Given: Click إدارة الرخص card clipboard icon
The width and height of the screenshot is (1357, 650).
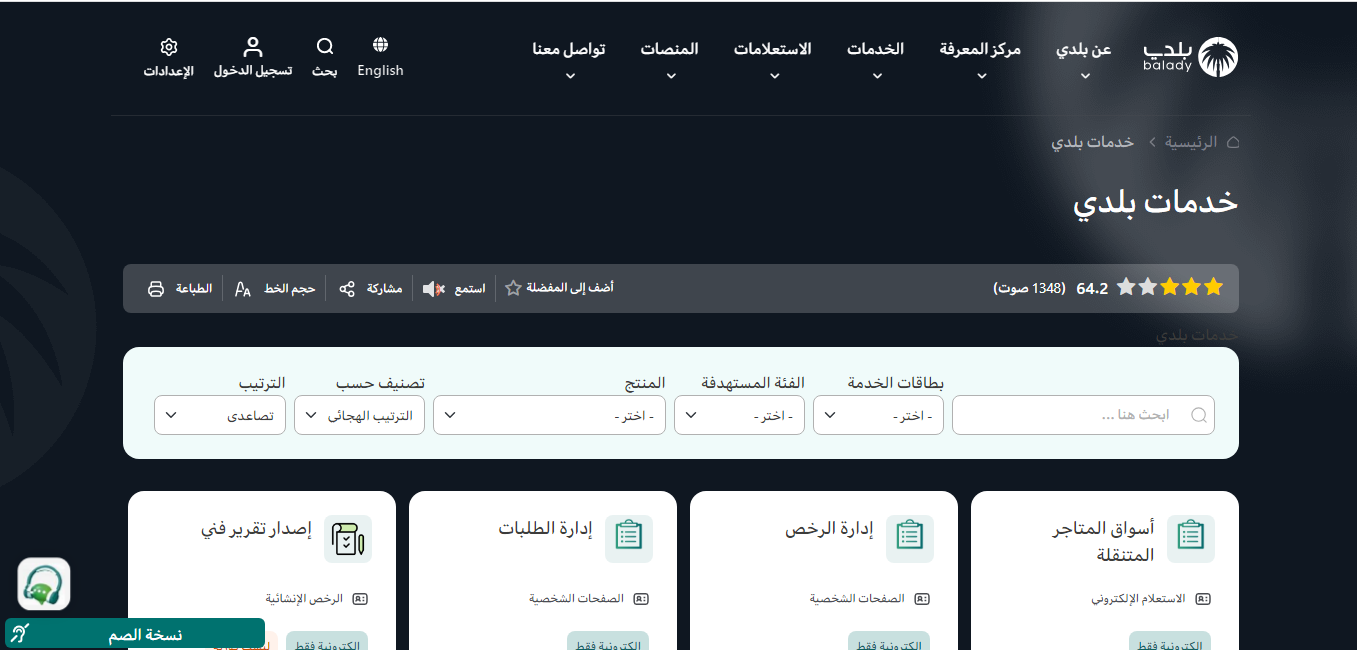Looking at the screenshot, I should (x=910, y=539).
